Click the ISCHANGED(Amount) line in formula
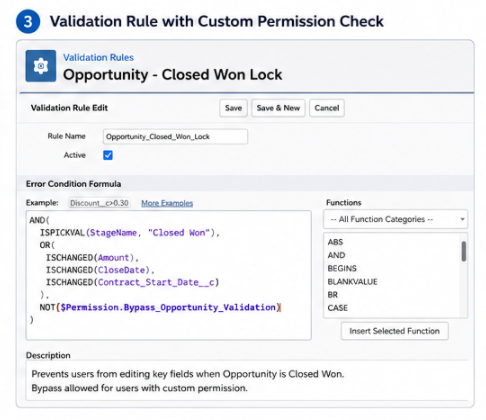486x420 pixels. pyautogui.click(x=92, y=258)
